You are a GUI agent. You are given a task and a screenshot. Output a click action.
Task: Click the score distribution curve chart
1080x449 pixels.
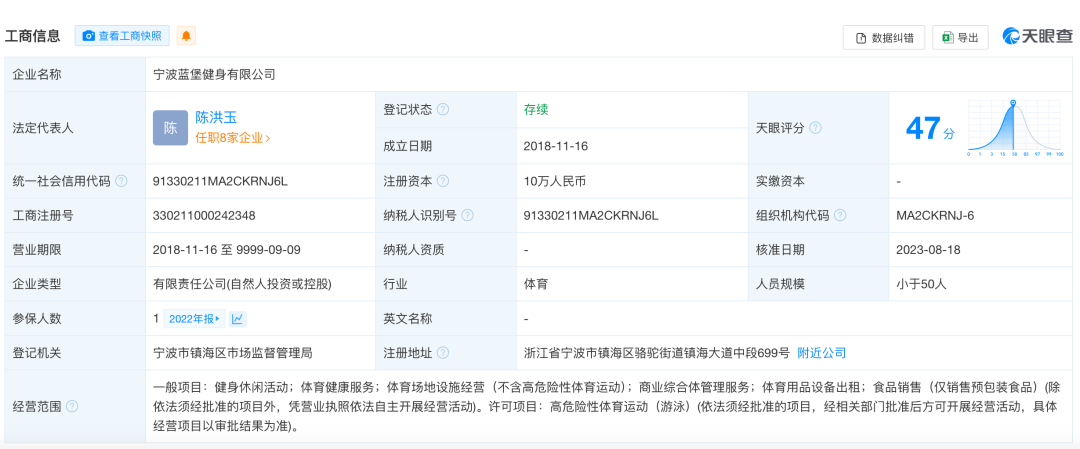coord(1015,128)
